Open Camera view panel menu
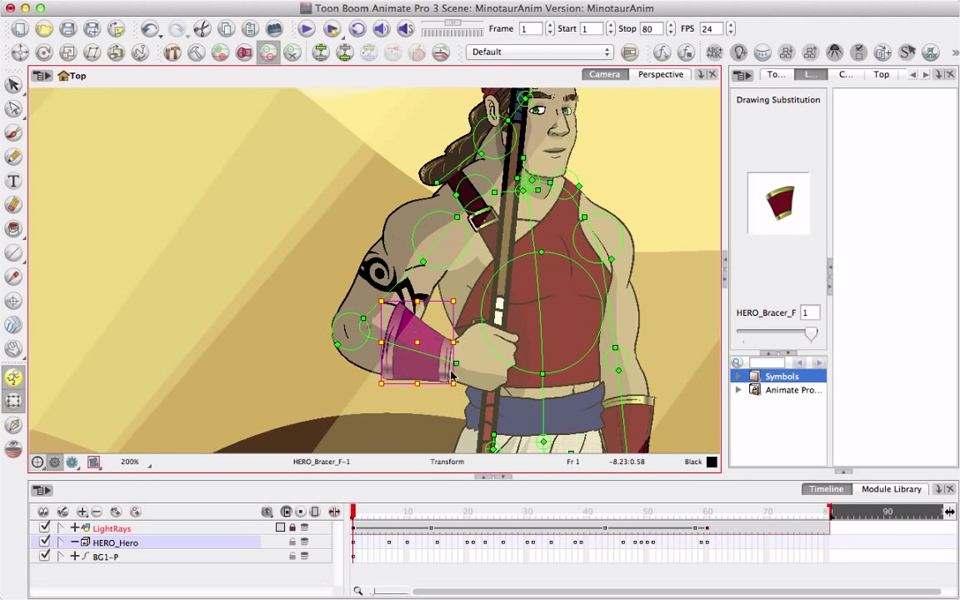The height and width of the screenshot is (600, 960). (42, 75)
